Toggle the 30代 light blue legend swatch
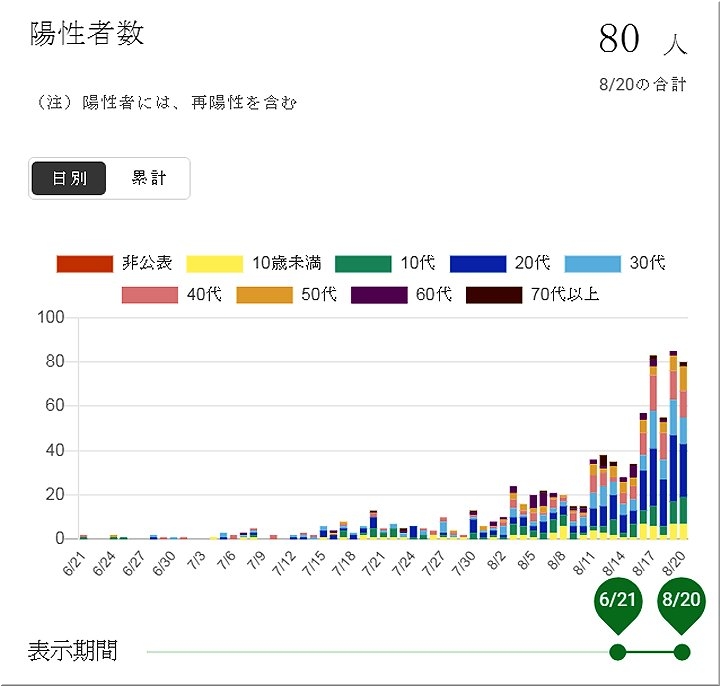The image size is (720, 686). pyautogui.click(x=593, y=264)
